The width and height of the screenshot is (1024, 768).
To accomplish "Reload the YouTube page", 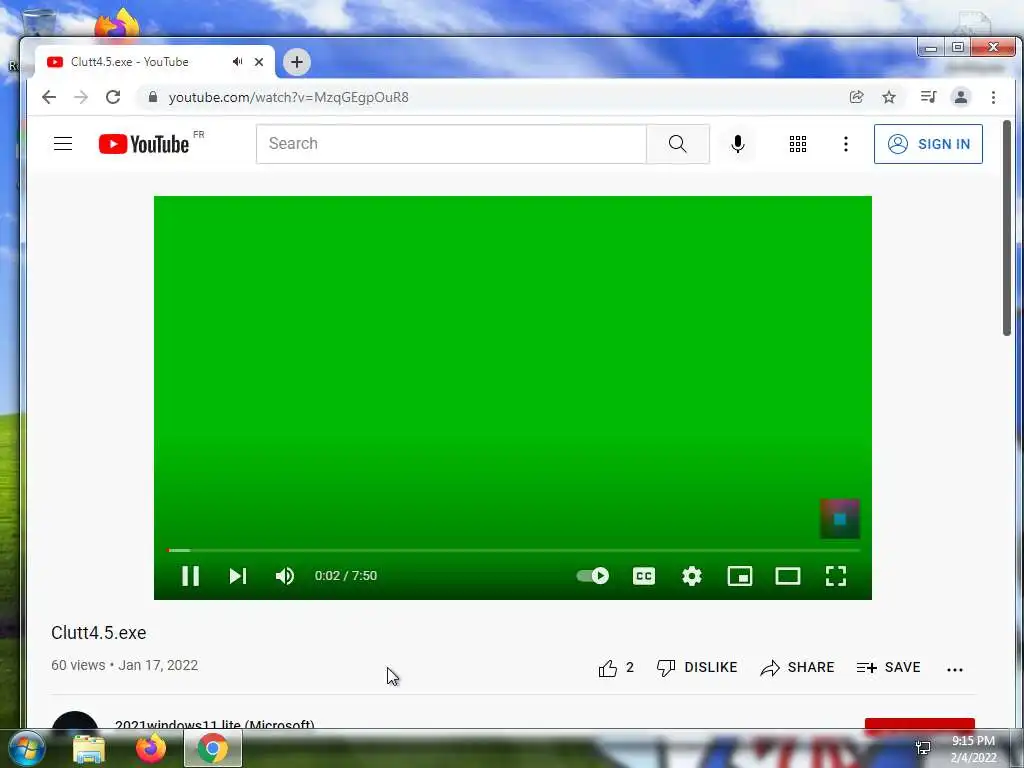I will [x=113, y=97].
